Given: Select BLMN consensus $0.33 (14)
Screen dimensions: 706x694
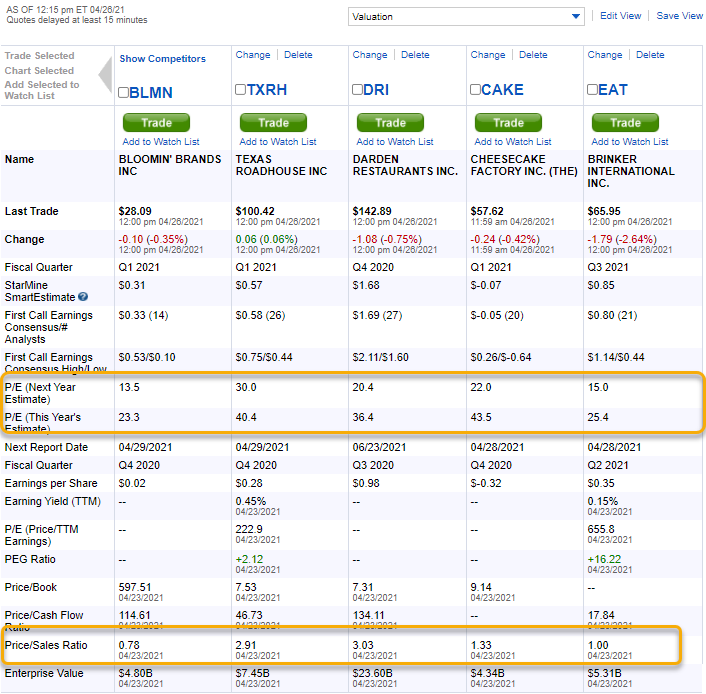Looking at the screenshot, I should 143,315.
